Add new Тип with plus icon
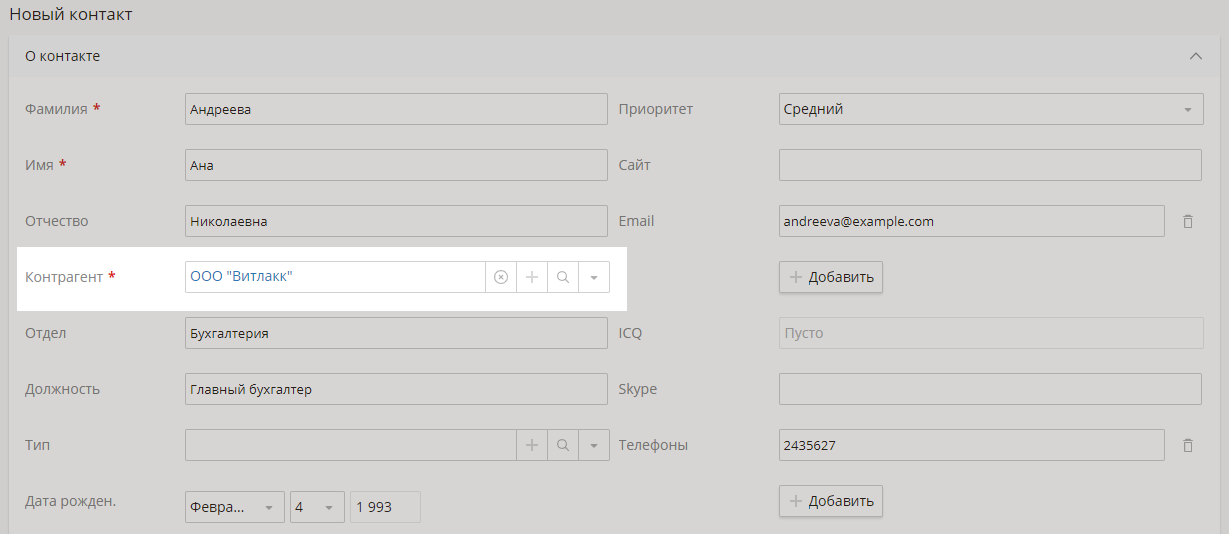 pyautogui.click(x=532, y=445)
